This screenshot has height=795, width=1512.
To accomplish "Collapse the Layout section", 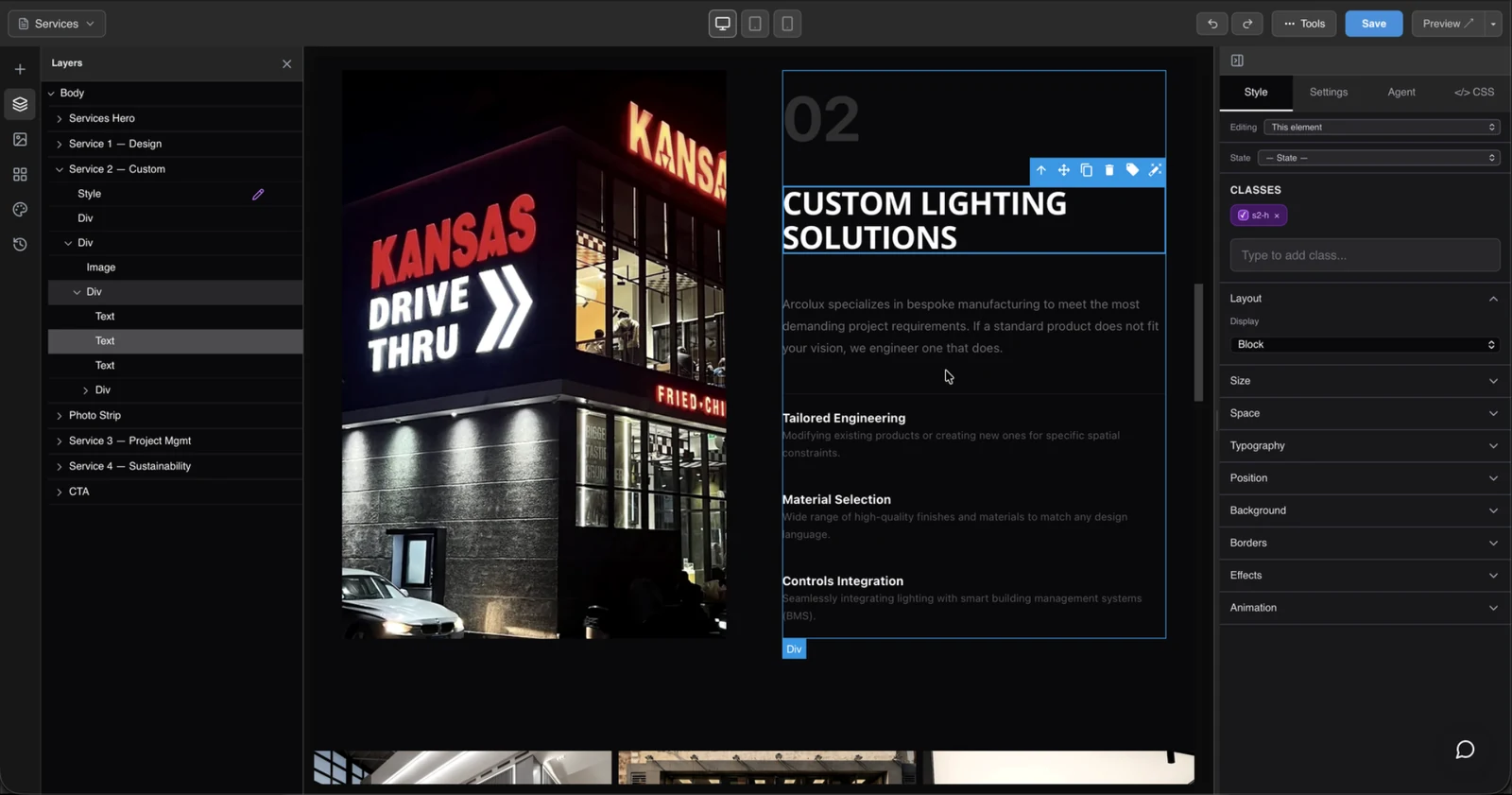I will point(1493,299).
